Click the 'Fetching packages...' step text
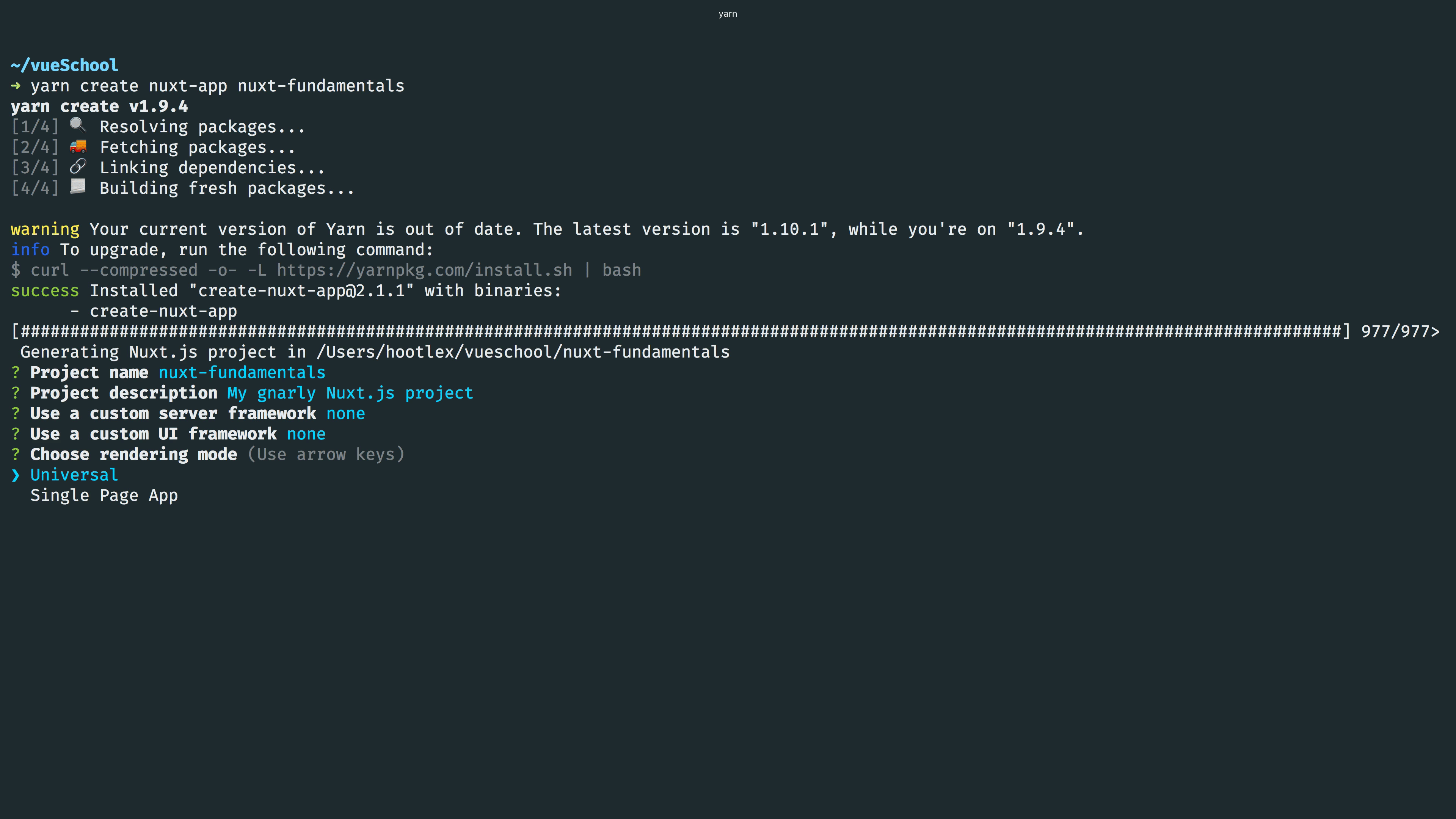The height and width of the screenshot is (819, 1456). 197,147
